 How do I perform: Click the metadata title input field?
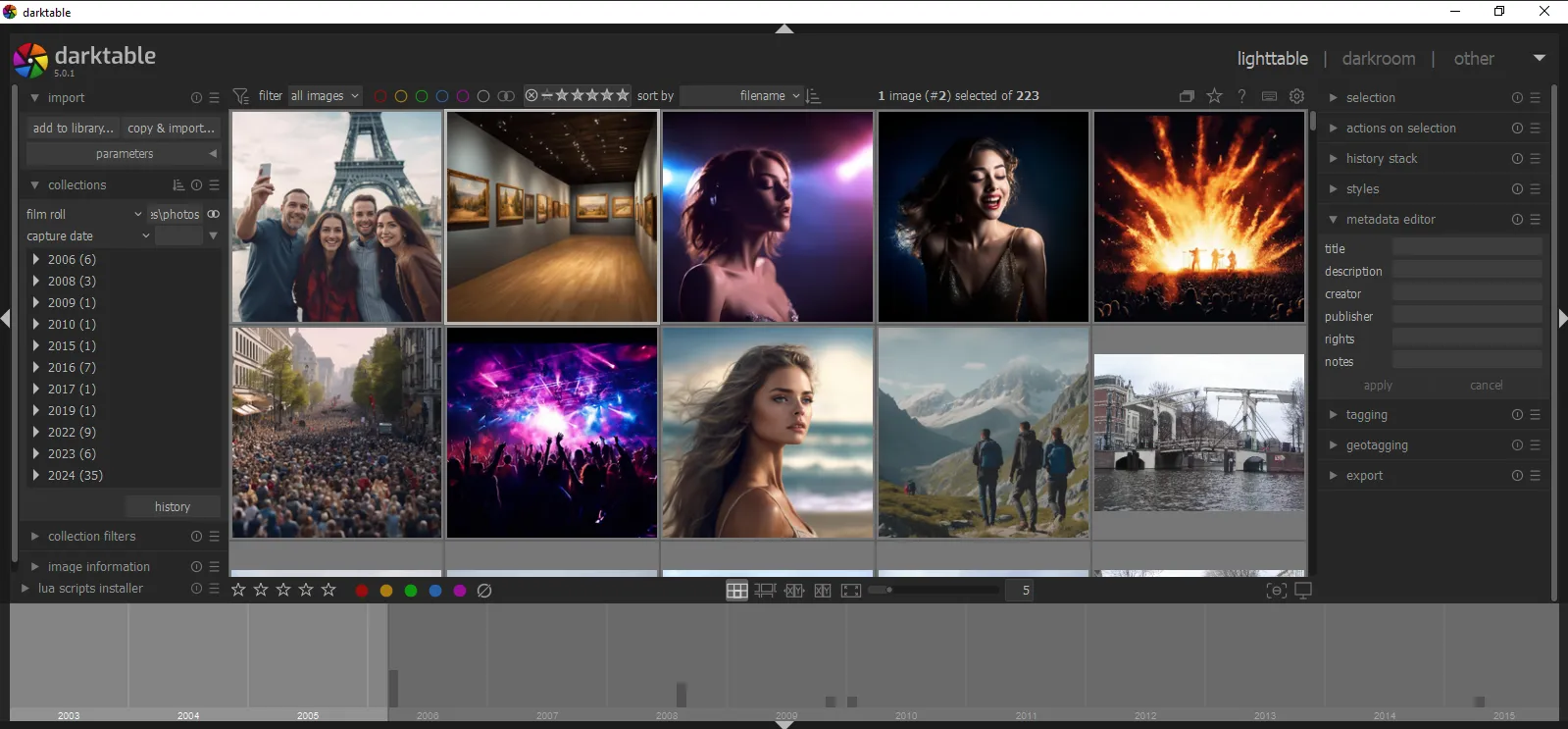click(x=1467, y=247)
